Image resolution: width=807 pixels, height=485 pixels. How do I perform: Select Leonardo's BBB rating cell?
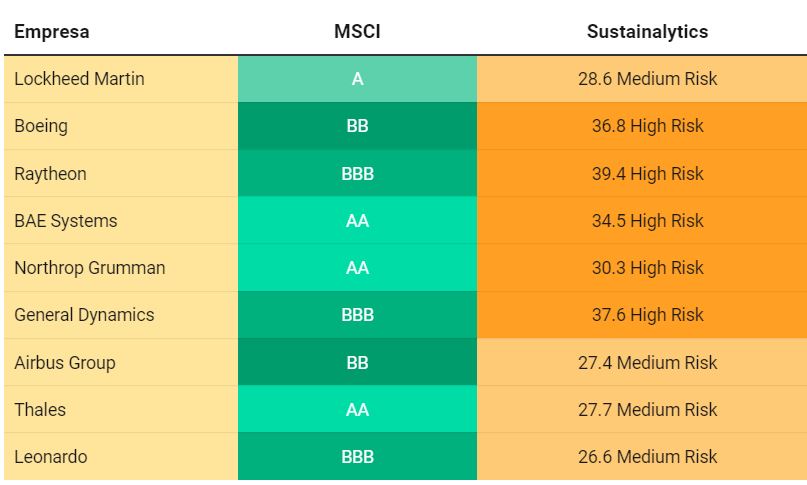[x=357, y=457]
